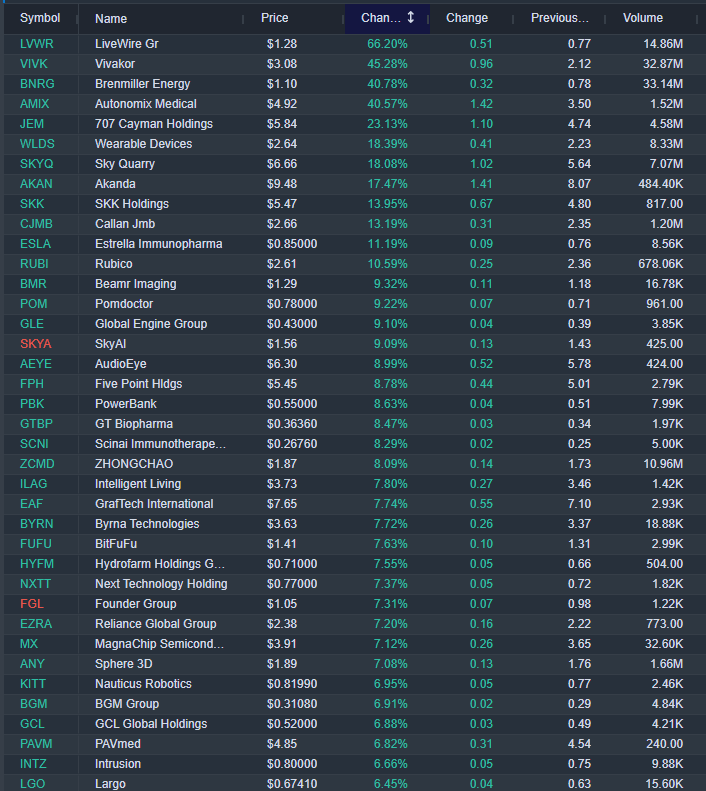This screenshot has width=706, height=791.
Task: Open the AKAN ticker symbol
Action: point(36,184)
